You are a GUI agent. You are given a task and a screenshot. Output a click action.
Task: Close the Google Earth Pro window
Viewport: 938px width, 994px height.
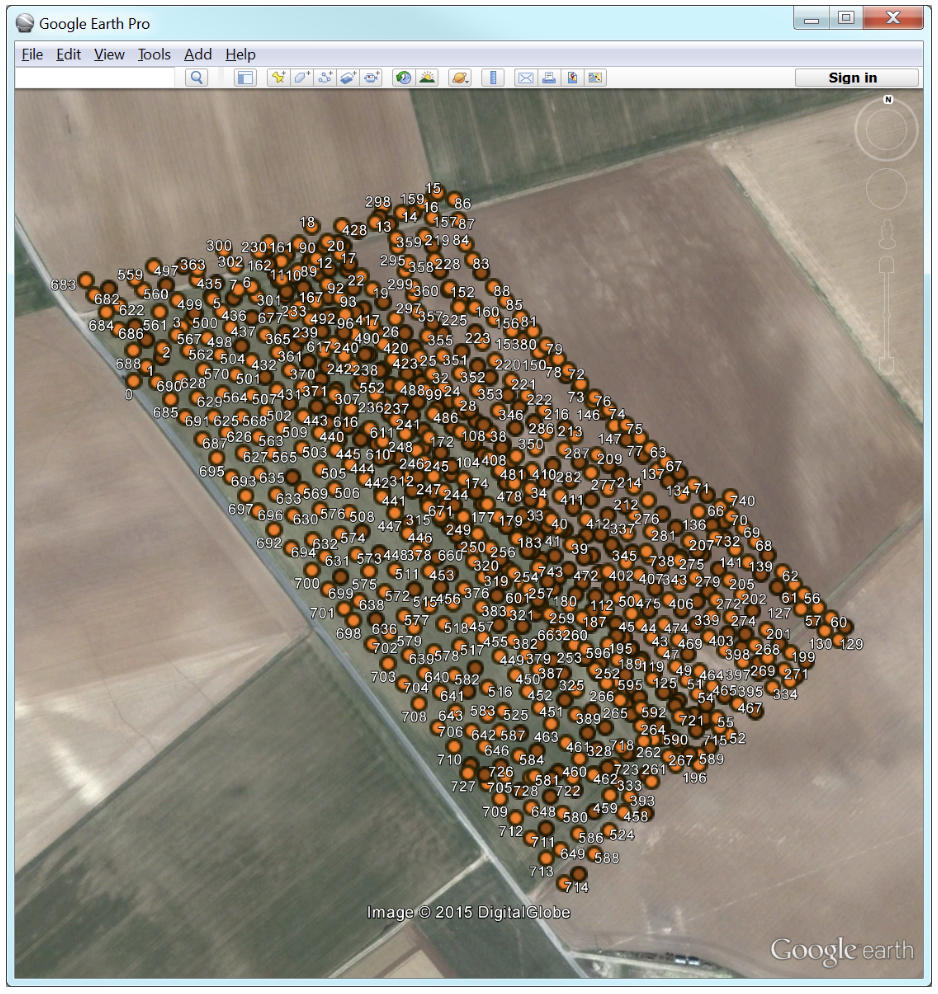coord(893,19)
